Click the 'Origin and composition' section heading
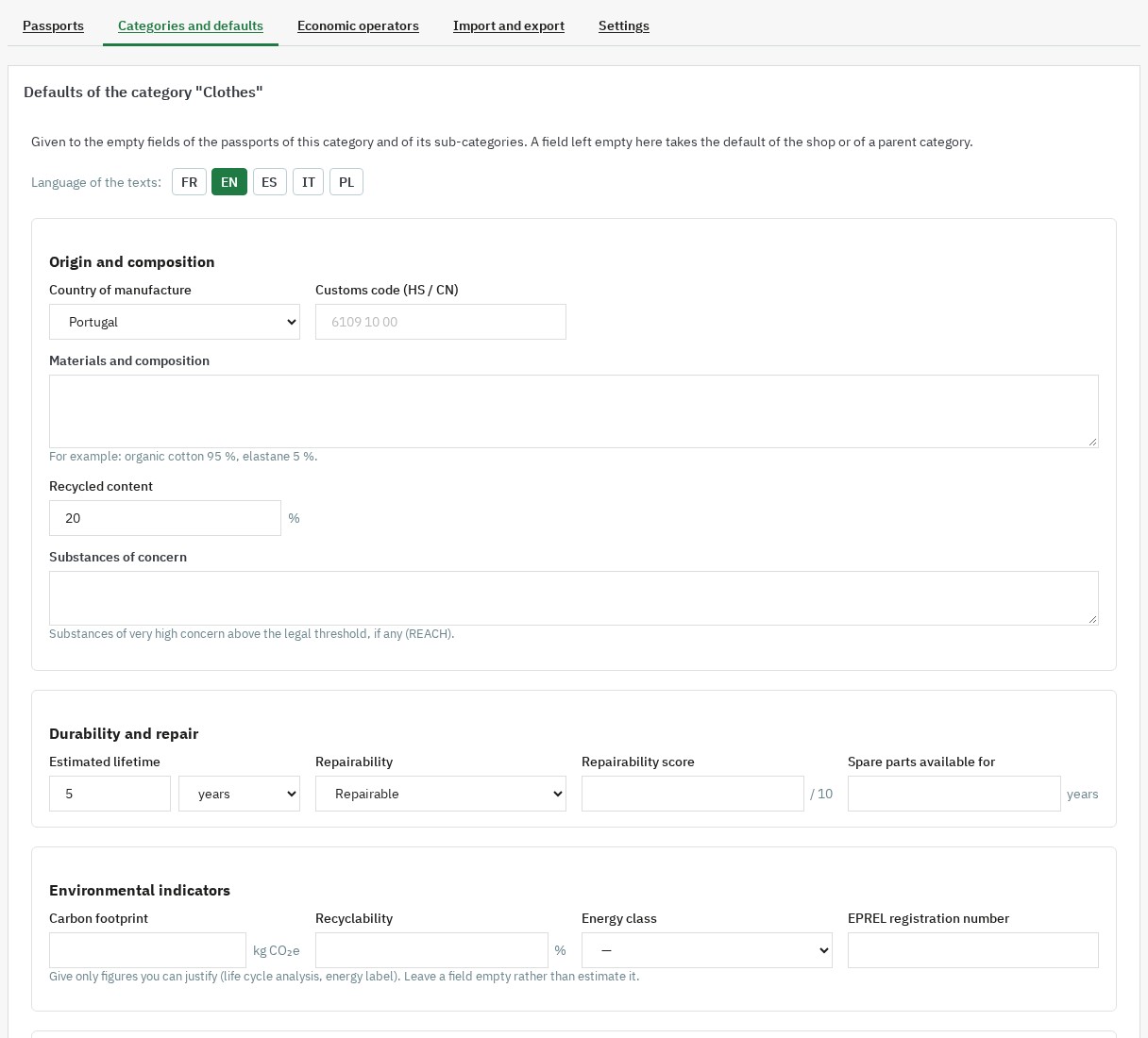Screen dimensions: 1148x1038 pyautogui.click(x=132, y=261)
